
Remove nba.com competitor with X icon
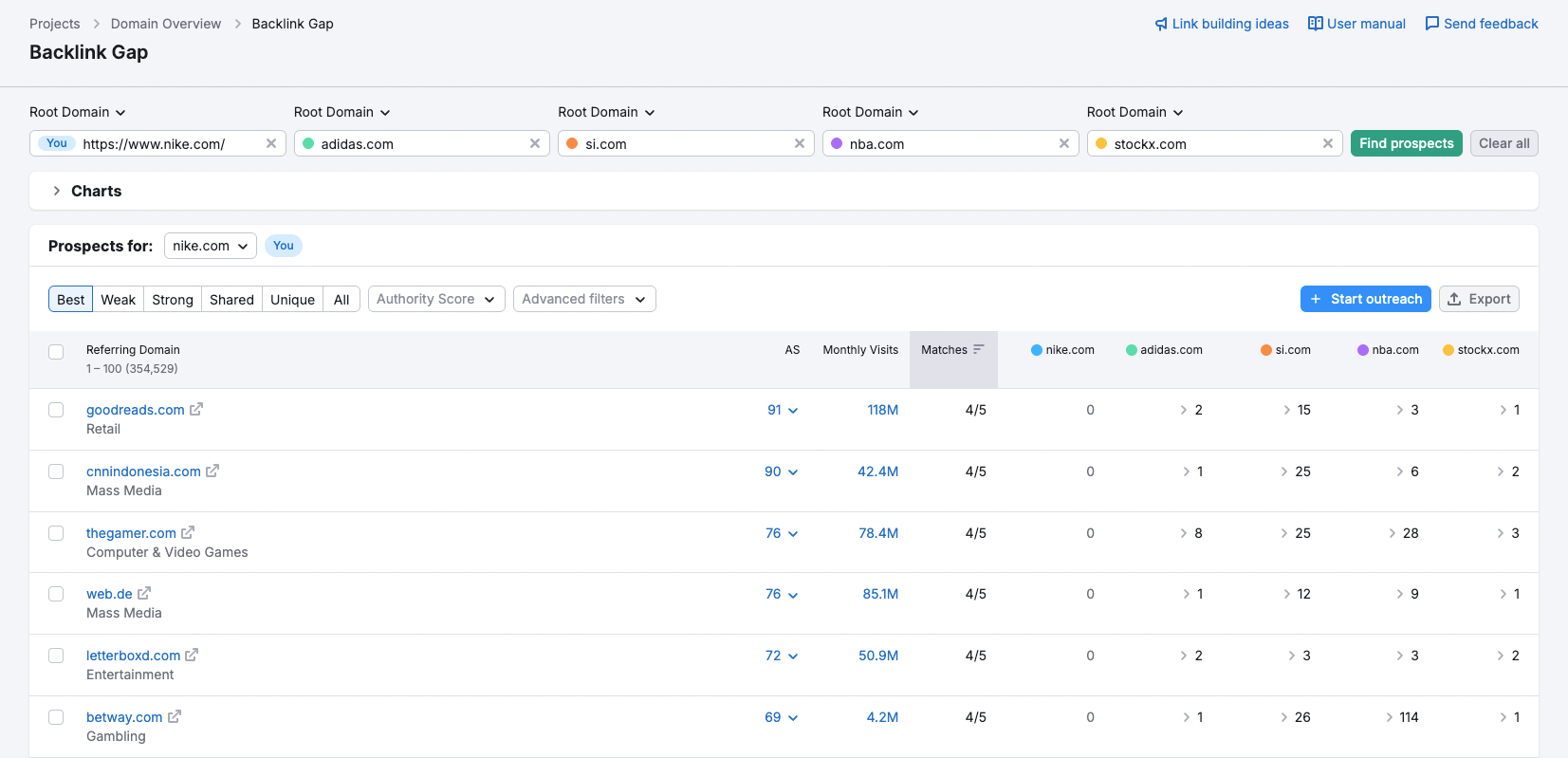click(x=1064, y=143)
